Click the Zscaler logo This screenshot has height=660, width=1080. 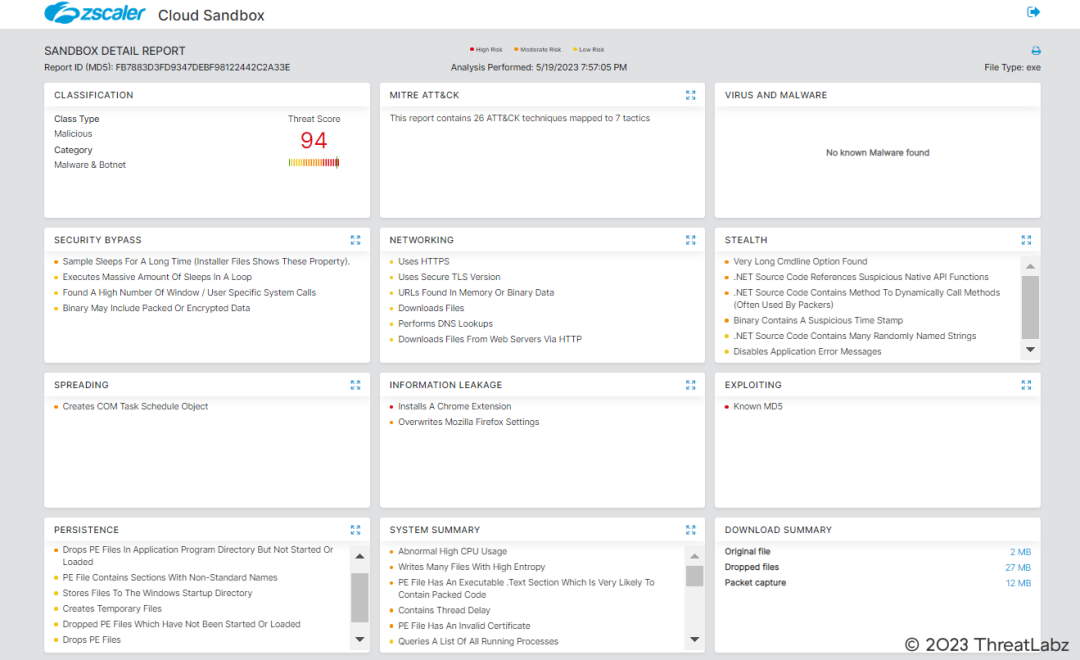click(96, 14)
